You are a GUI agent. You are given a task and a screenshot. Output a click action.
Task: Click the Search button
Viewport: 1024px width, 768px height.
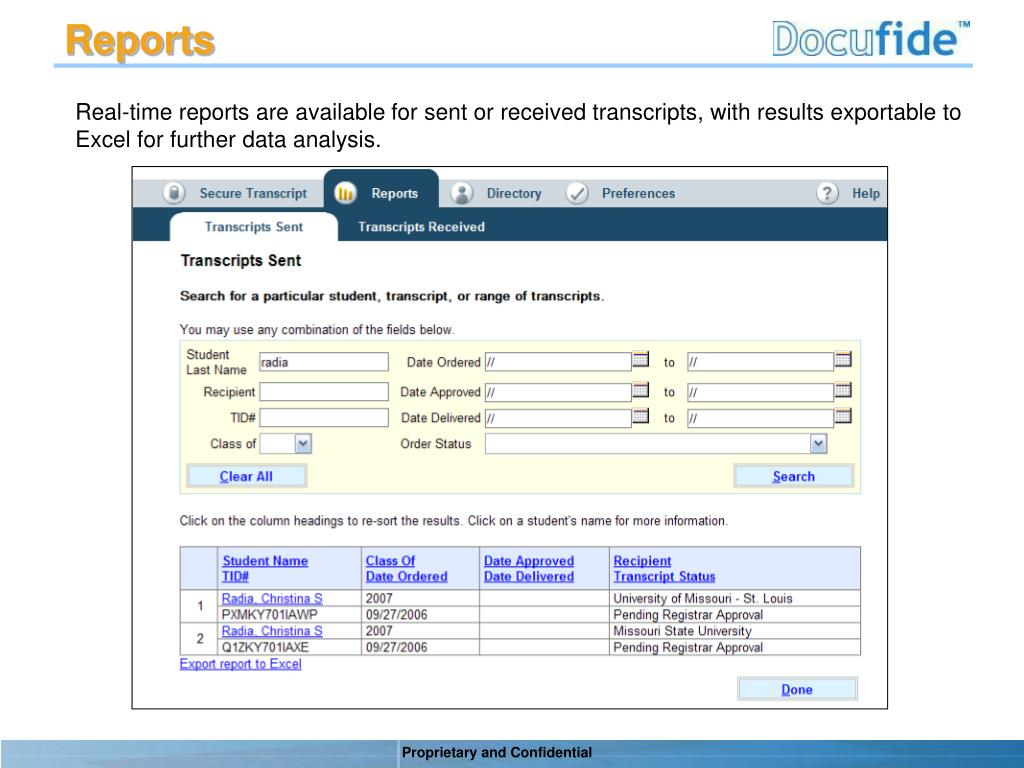(793, 476)
